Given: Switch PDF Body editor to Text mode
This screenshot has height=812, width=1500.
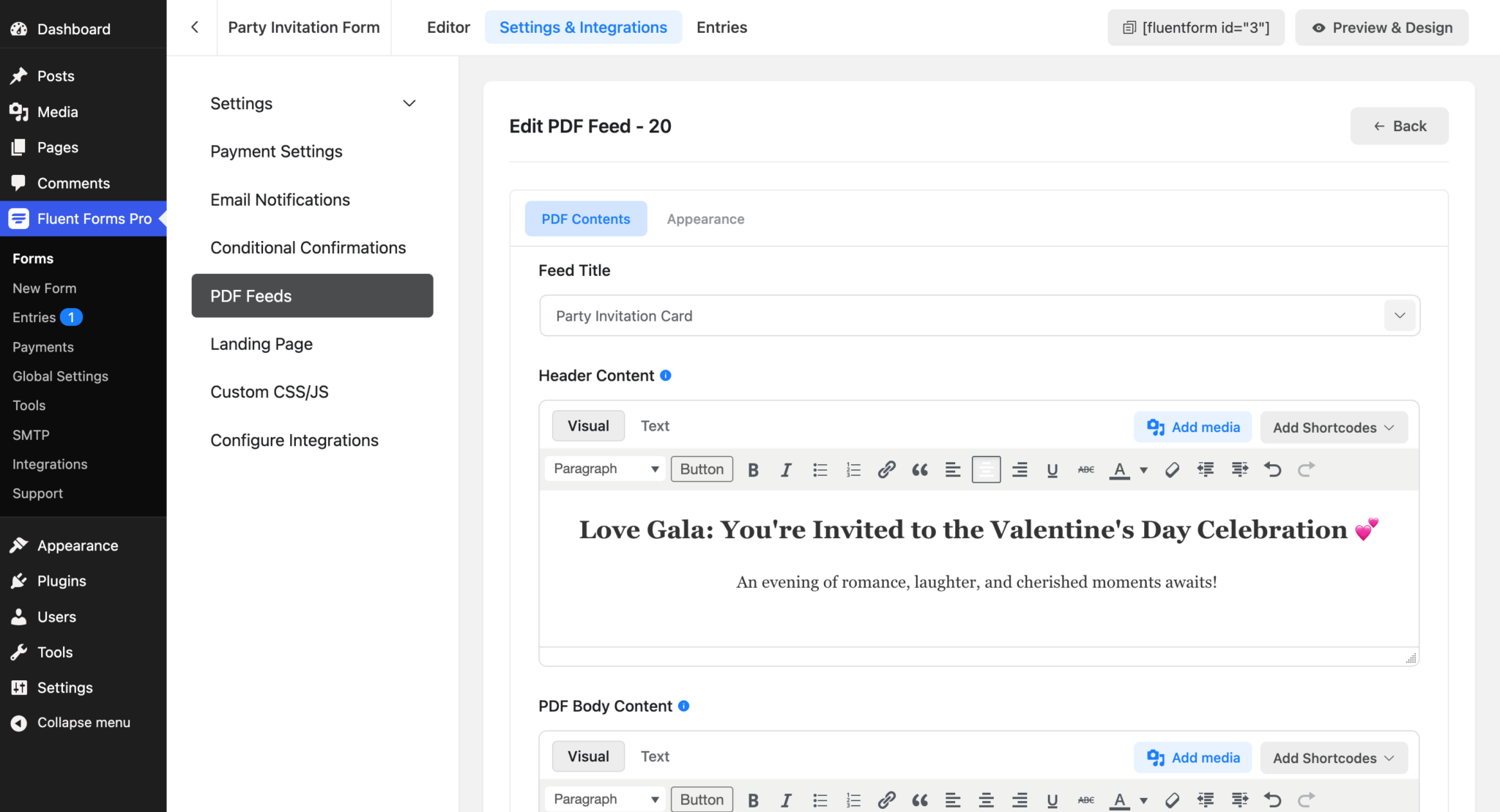Looking at the screenshot, I should (x=655, y=756).
